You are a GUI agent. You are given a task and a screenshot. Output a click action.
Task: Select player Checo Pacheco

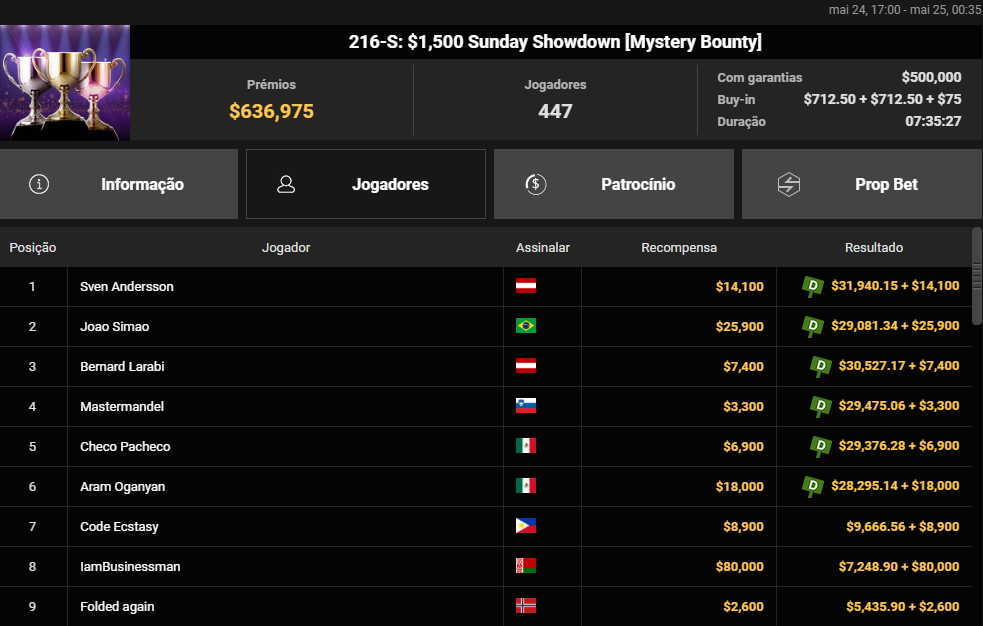pyautogui.click(x=125, y=447)
